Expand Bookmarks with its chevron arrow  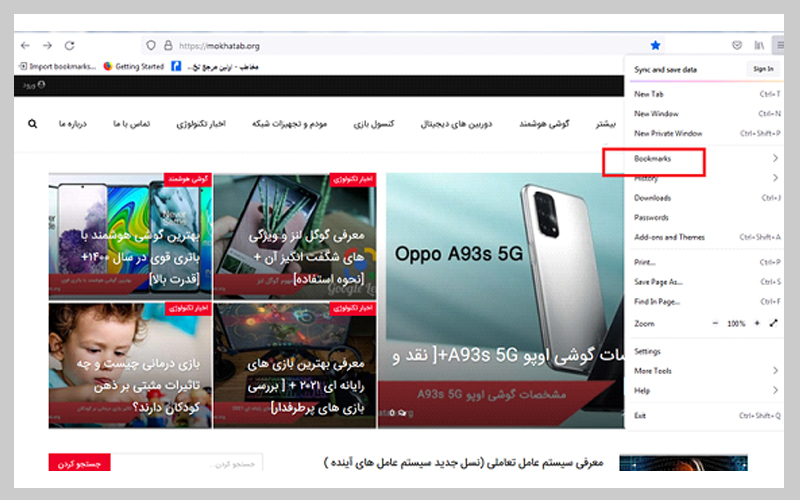coord(775,158)
